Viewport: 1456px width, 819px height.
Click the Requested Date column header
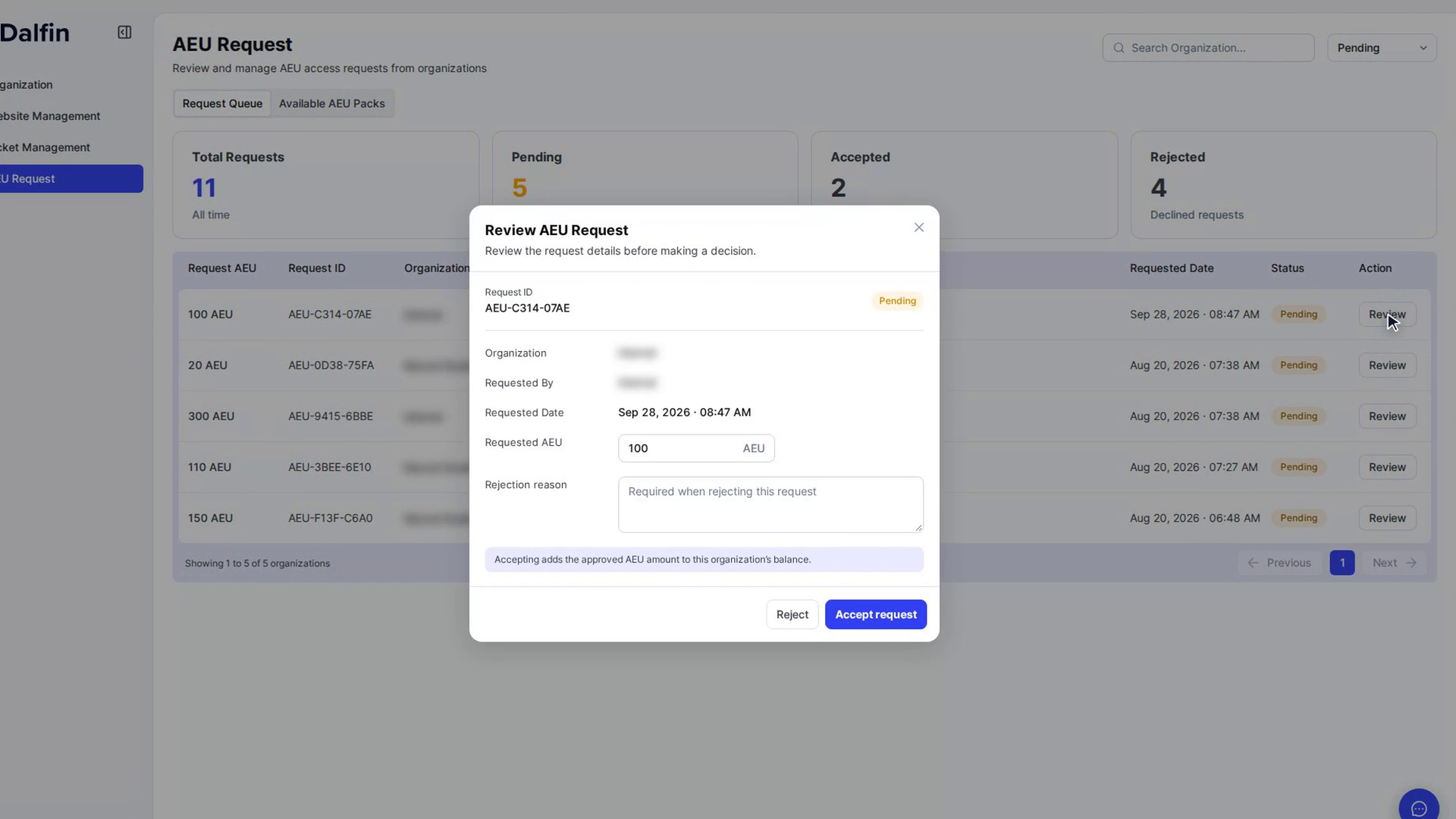(x=1171, y=268)
